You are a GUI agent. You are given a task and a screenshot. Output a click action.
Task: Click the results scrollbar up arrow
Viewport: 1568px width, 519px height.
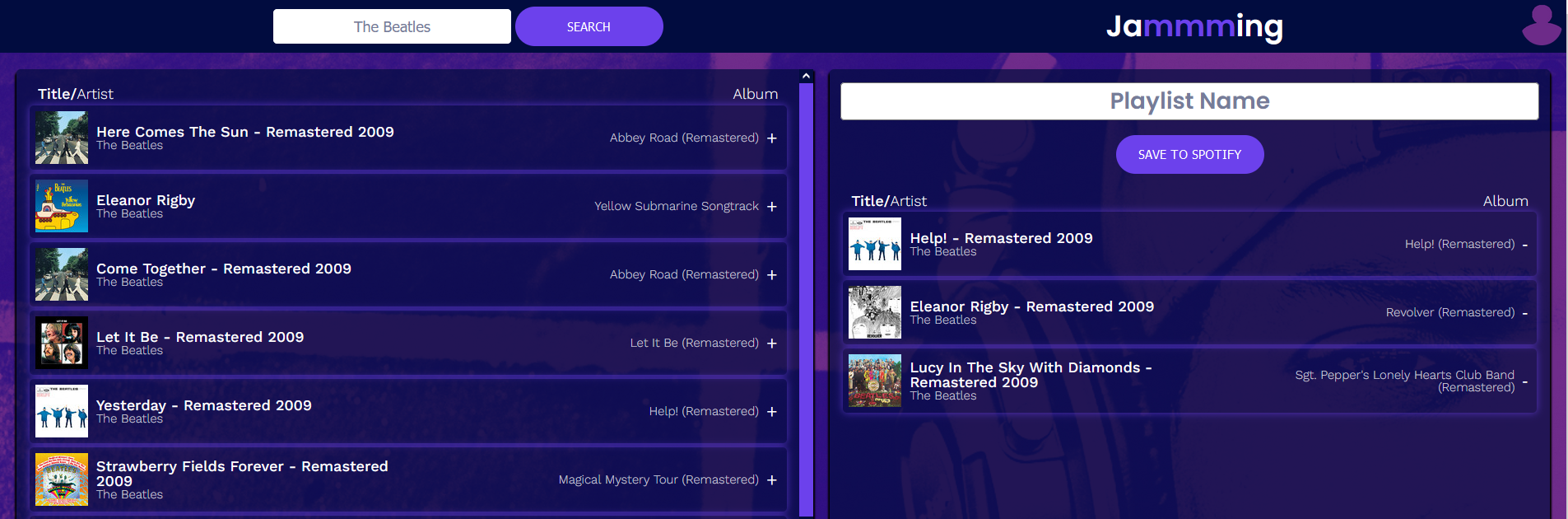pyautogui.click(x=807, y=76)
